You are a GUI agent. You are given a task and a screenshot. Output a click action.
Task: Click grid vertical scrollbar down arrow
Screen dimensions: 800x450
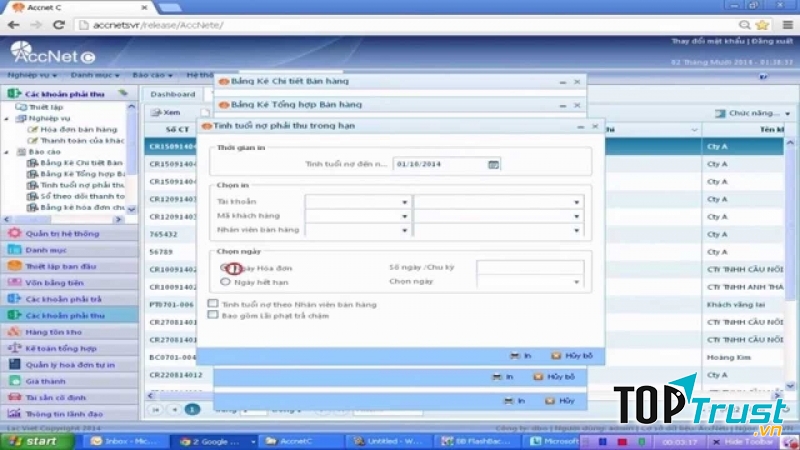pos(789,386)
